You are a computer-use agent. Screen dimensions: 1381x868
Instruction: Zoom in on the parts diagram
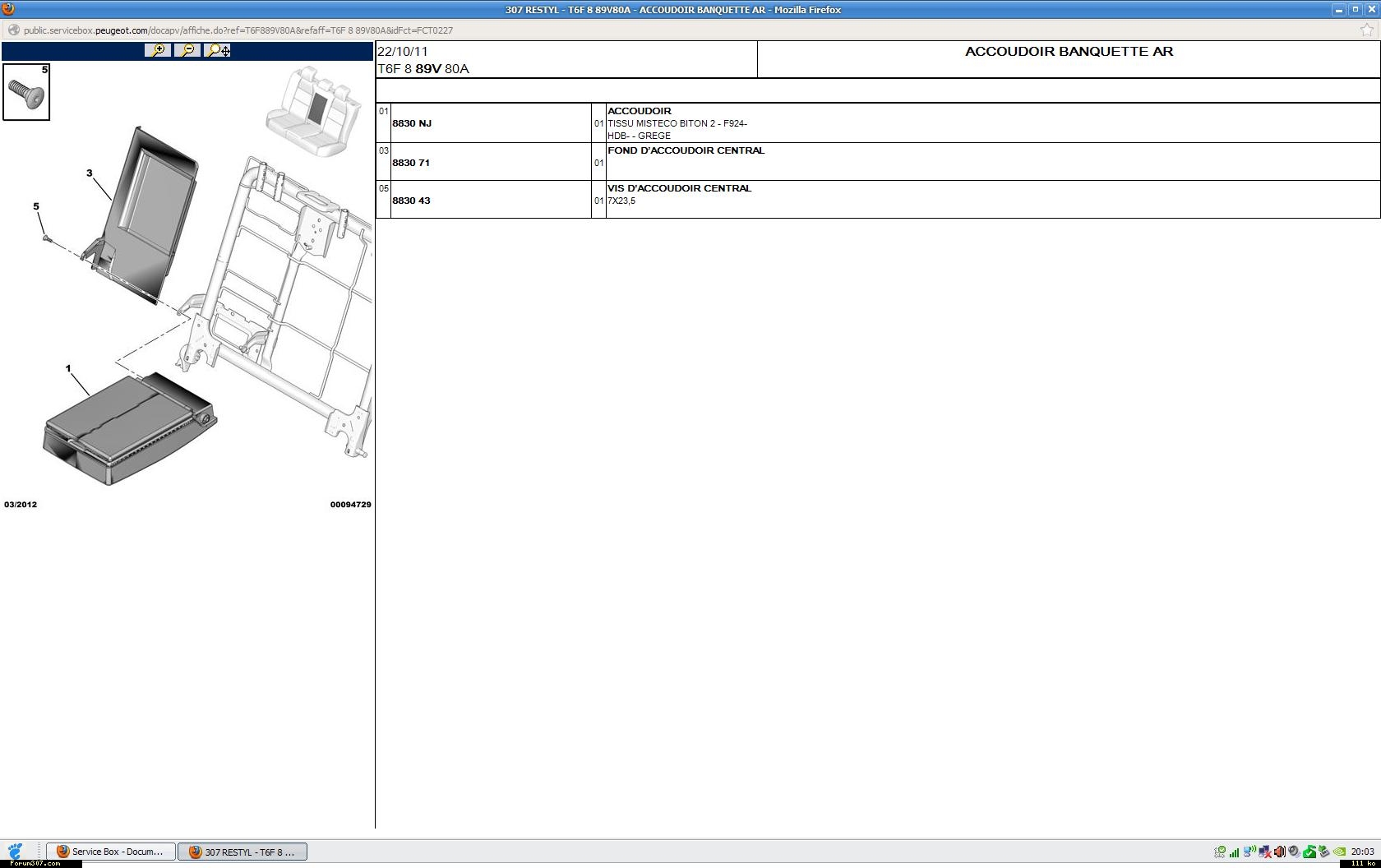157,50
